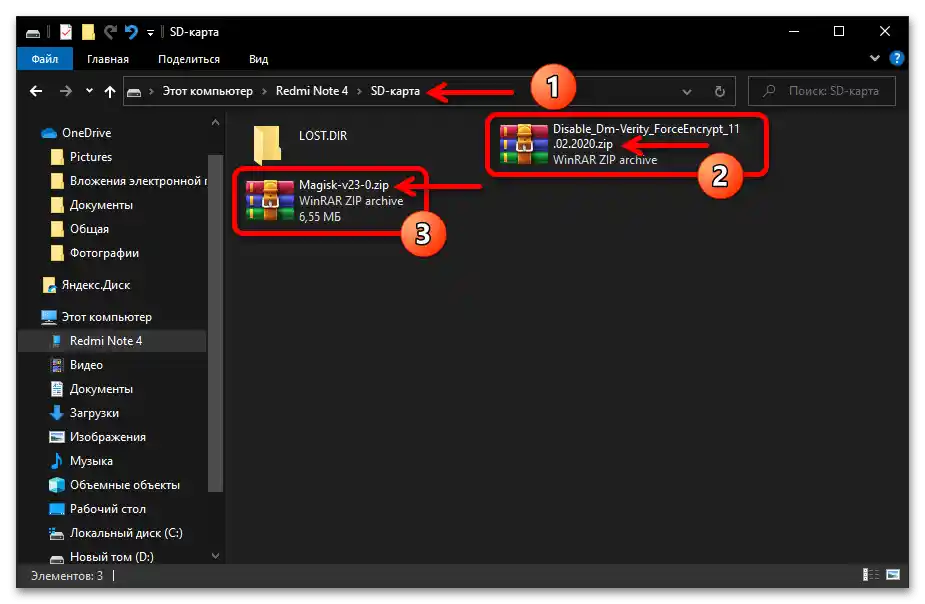
Task: Click the Локальный диск (C:) drive icon
Action: [57, 534]
